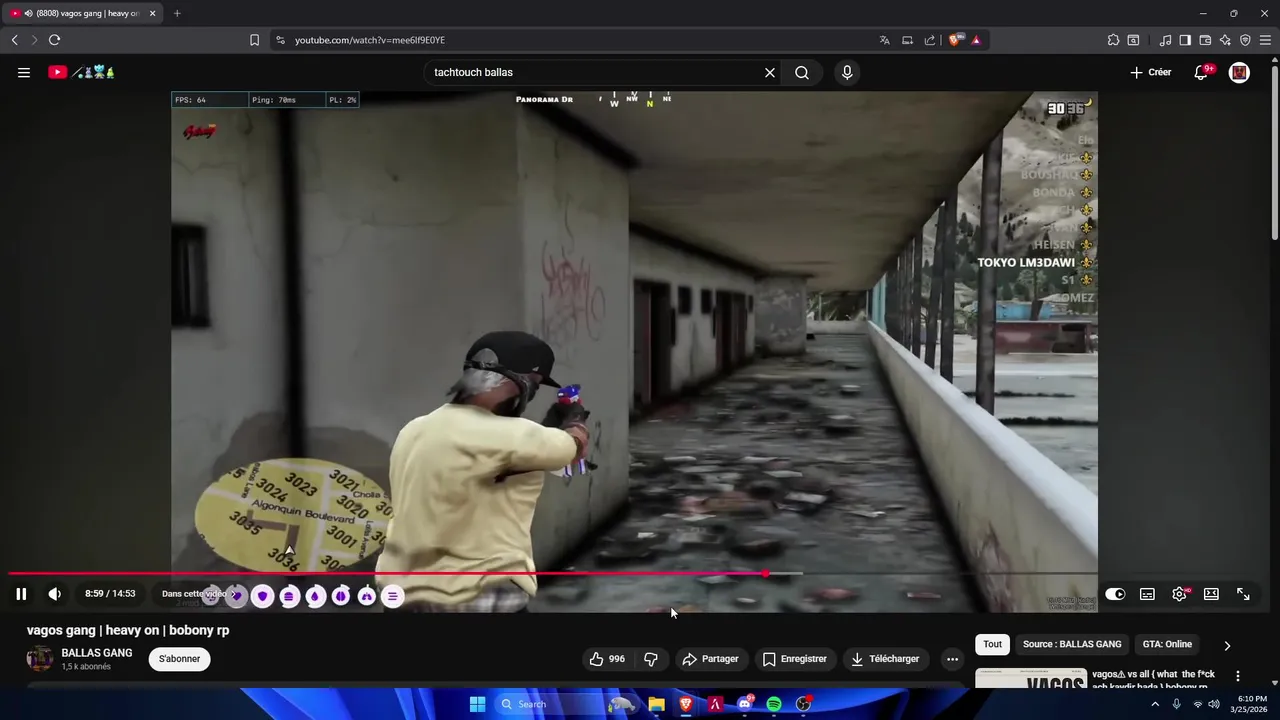This screenshot has width=1280, height=720.
Task: Mute the video volume speaker icon
Action: [x=55, y=594]
